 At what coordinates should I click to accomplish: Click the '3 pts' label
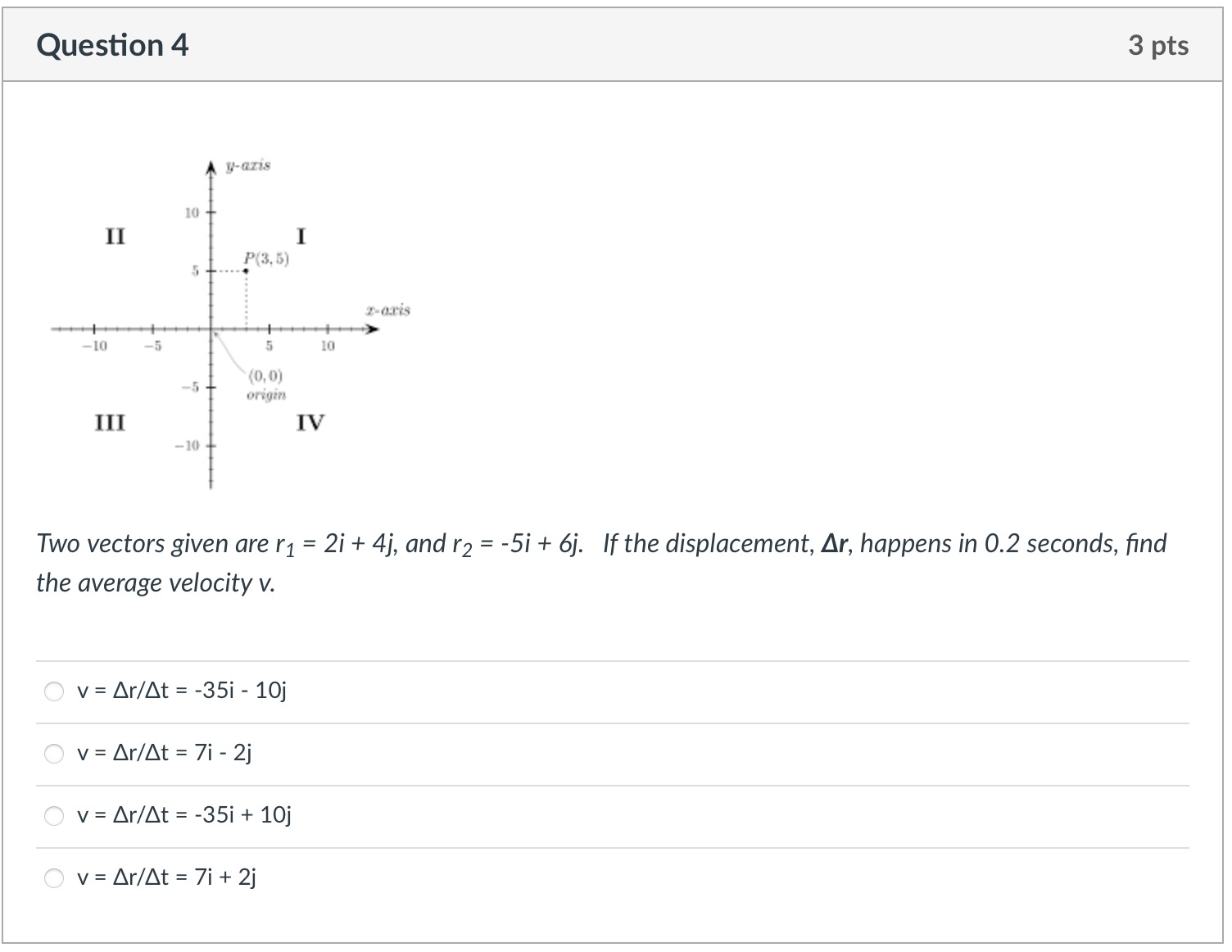point(1159,45)
